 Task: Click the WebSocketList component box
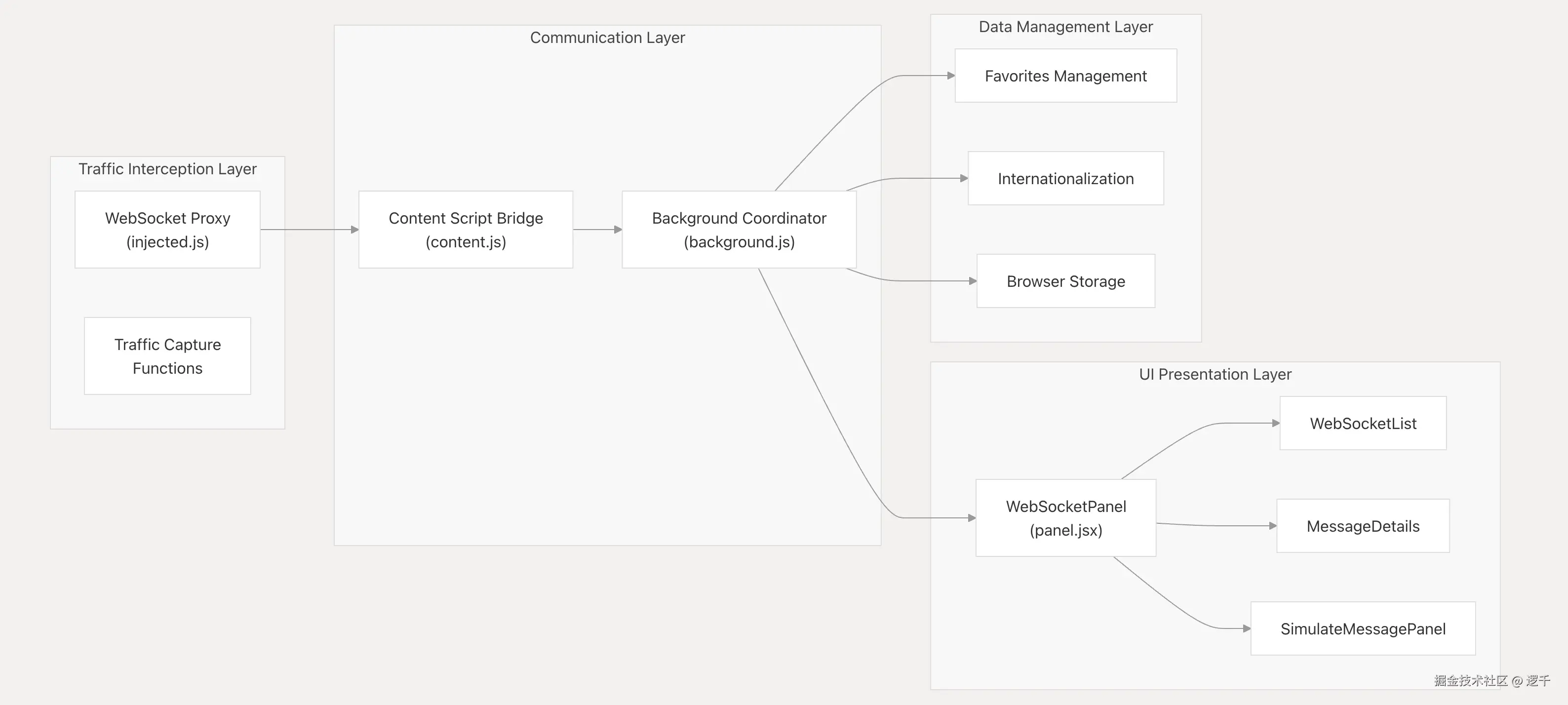pyautogui.click(x=1363, y=423)
